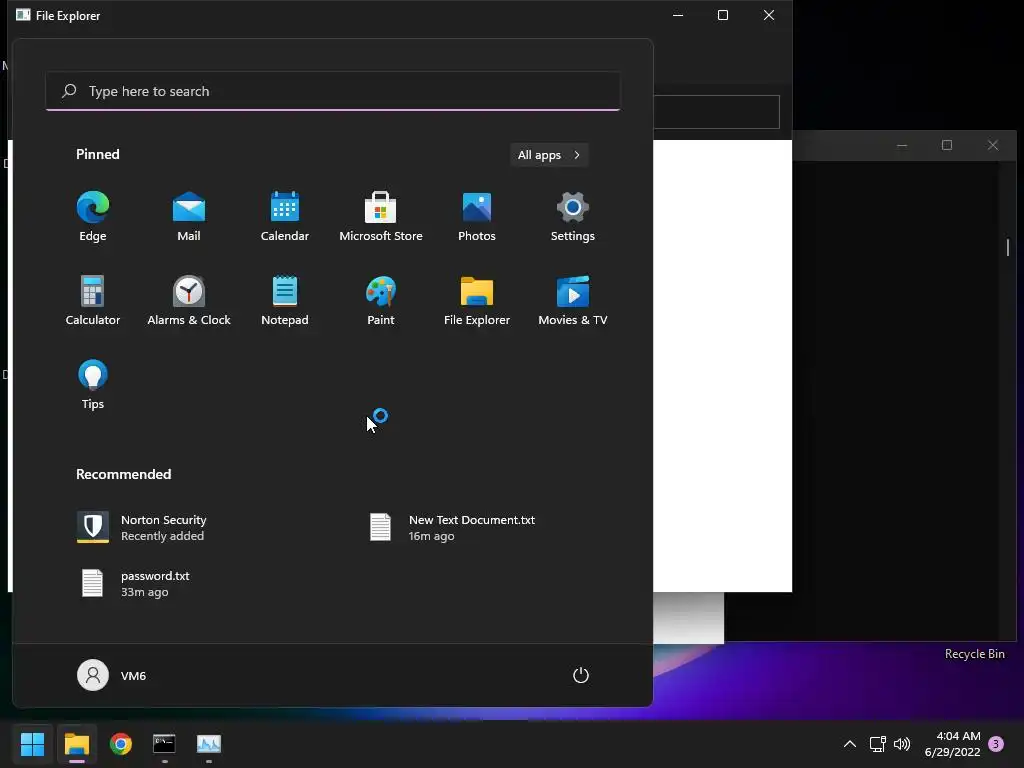Open the notification badge showing 3
Screen dimensions: 1024x768
click(996, 744)
